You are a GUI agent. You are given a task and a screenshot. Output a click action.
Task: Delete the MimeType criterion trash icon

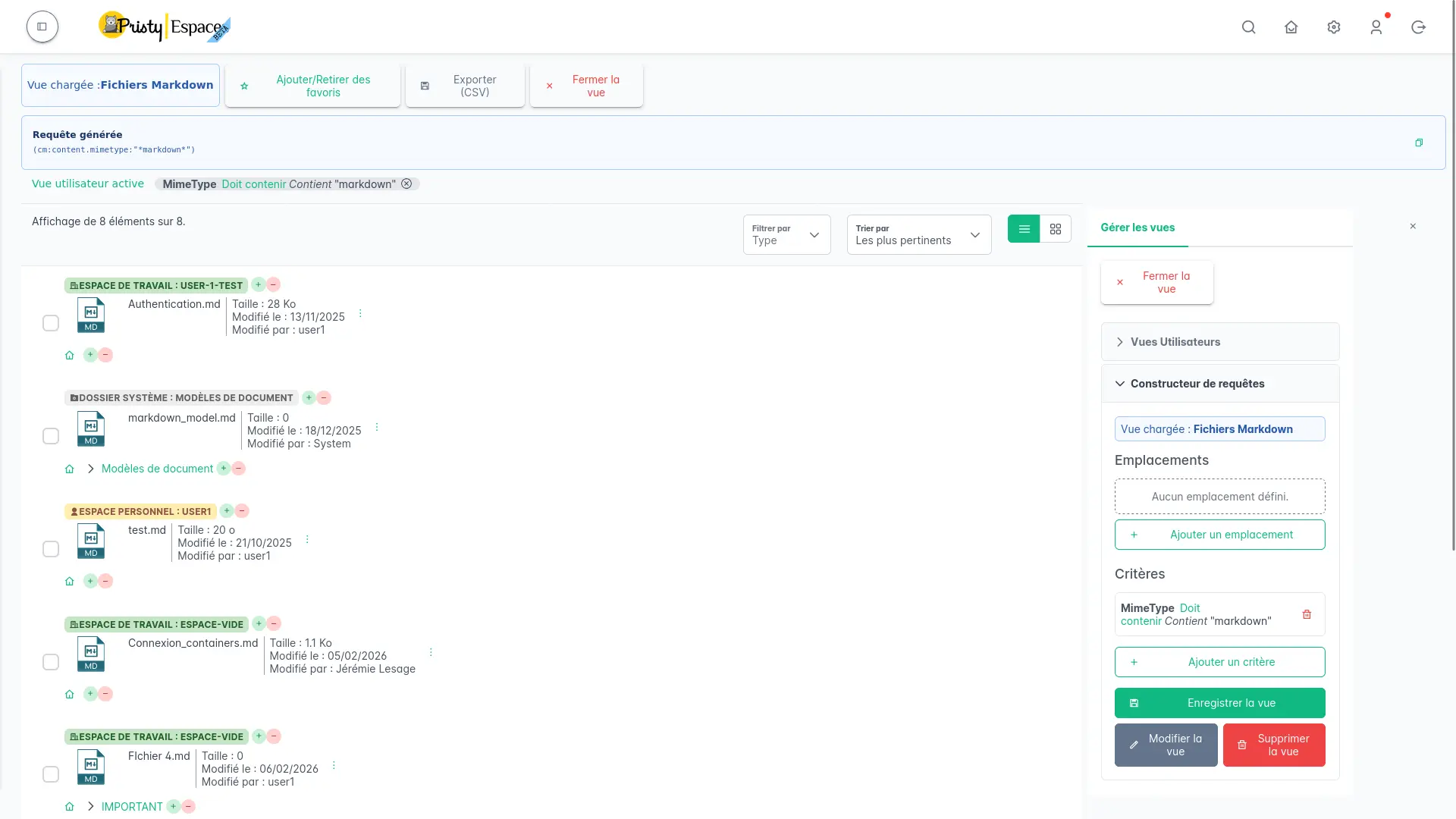coord(1307,614)
